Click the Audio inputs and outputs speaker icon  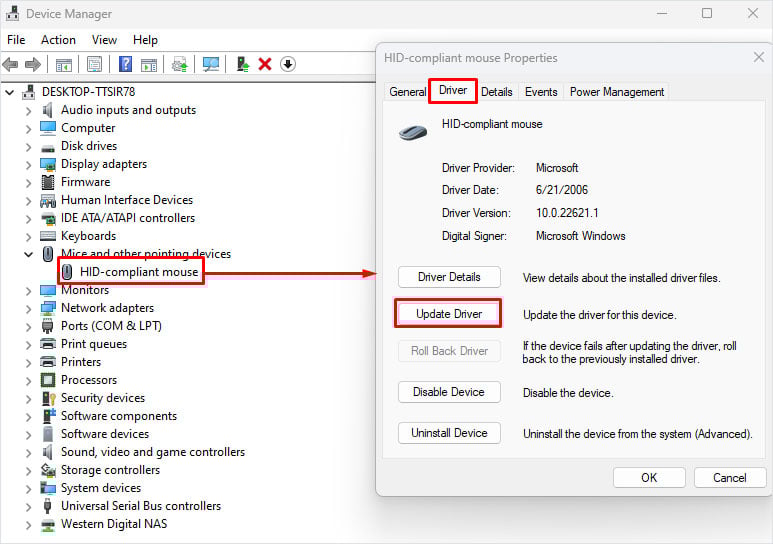point(48,110)
